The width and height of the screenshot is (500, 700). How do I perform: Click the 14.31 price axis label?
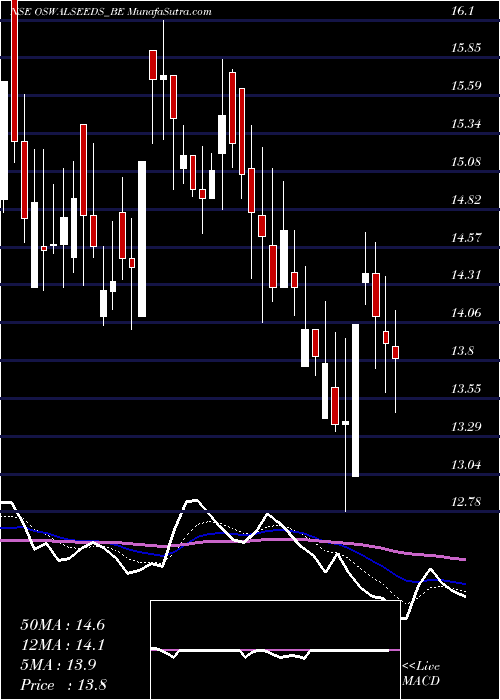(x=466, y=275)
